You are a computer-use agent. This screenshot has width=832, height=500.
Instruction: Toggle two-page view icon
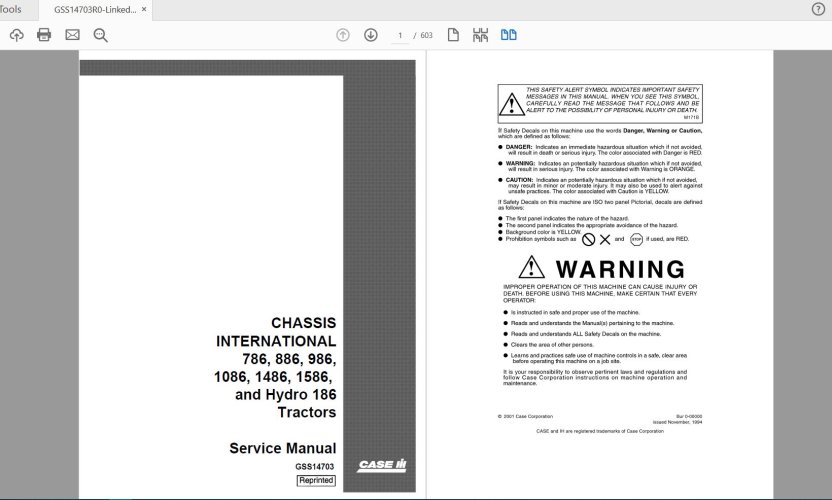pos(508,35)
